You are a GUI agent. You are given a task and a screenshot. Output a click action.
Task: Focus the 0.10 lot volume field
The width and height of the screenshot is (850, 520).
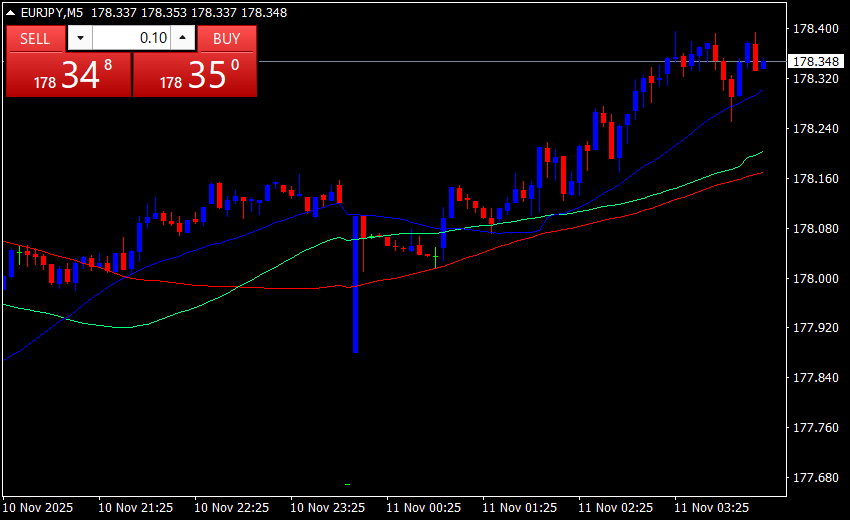pyautogui.click(x=131, y=39)
